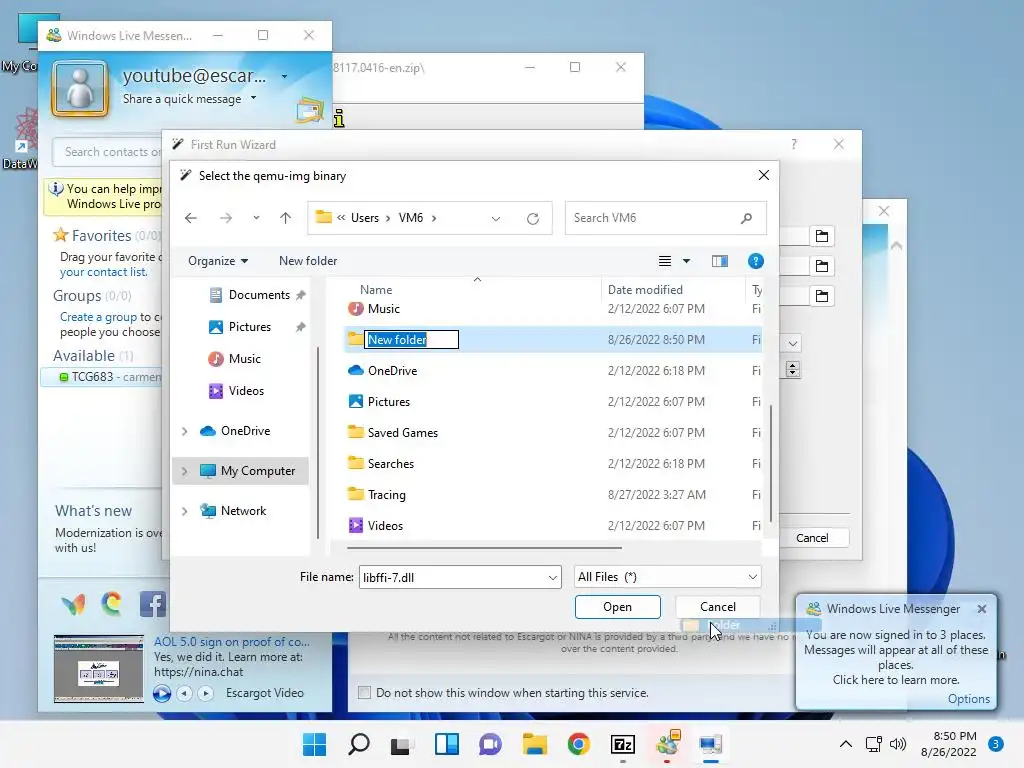The image size is (1024, 768).
Task: Open the Organize dropdown menu
Action: point(217,261)
